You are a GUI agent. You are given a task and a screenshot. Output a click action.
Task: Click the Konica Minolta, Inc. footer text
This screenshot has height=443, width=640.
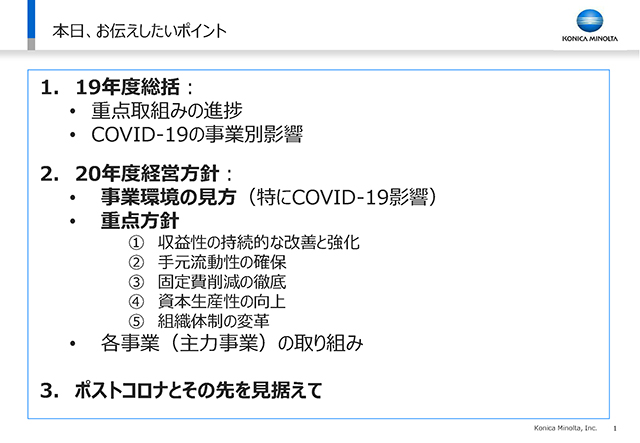tap(565, 428)
